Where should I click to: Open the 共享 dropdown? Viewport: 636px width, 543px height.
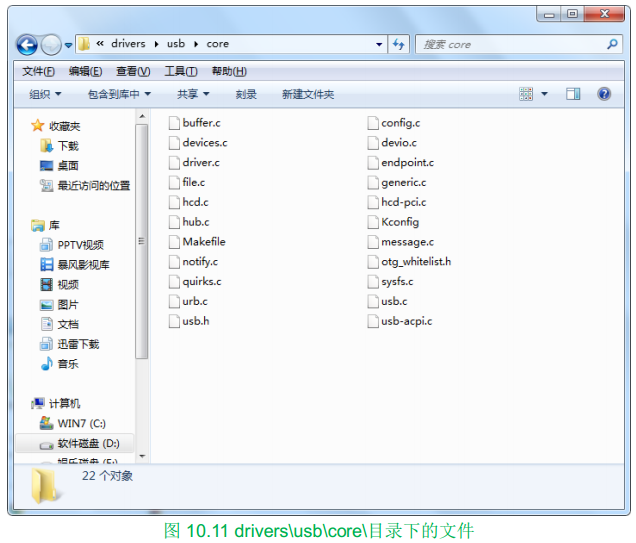[x=193, y=94]
